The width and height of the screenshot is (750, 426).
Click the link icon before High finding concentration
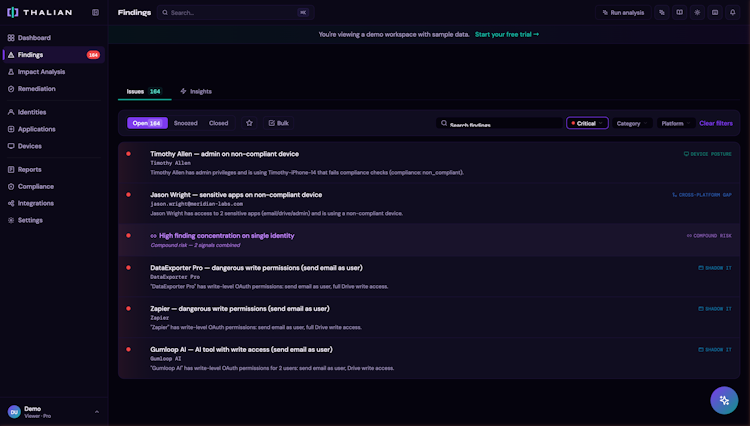(x=154, y=236)
